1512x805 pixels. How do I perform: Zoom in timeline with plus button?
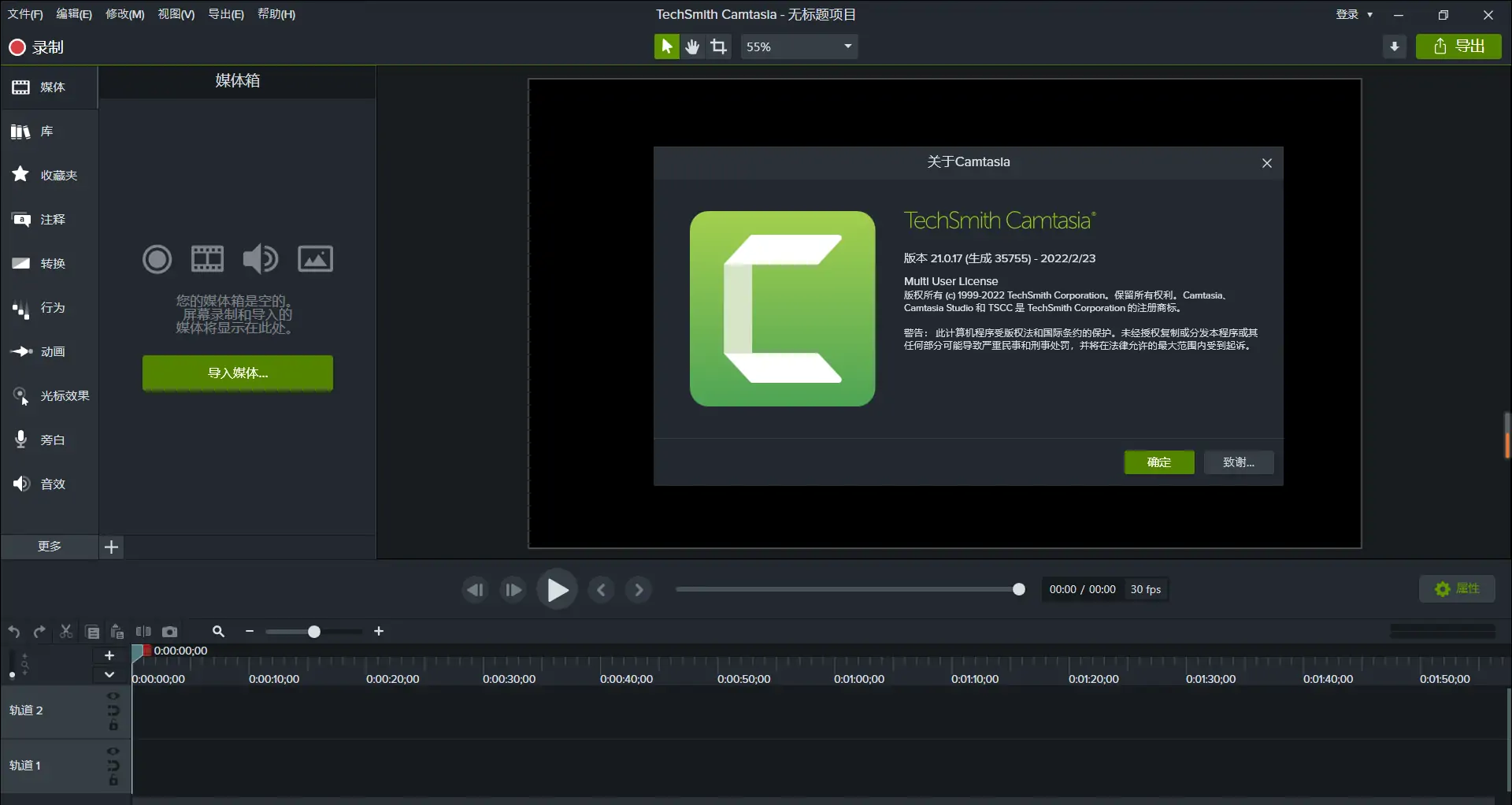pos(379,632)
